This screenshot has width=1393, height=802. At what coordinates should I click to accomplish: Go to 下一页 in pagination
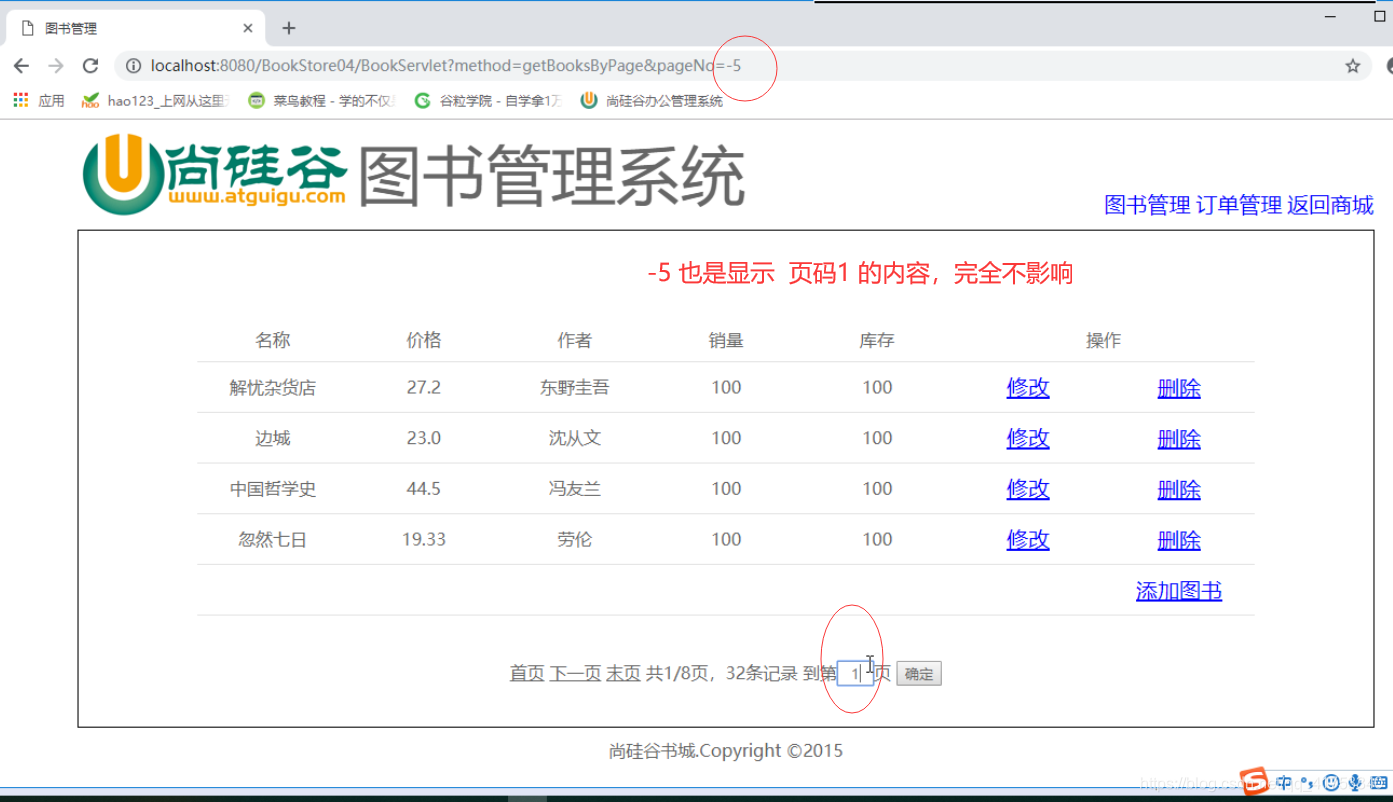tap(575, 673)
